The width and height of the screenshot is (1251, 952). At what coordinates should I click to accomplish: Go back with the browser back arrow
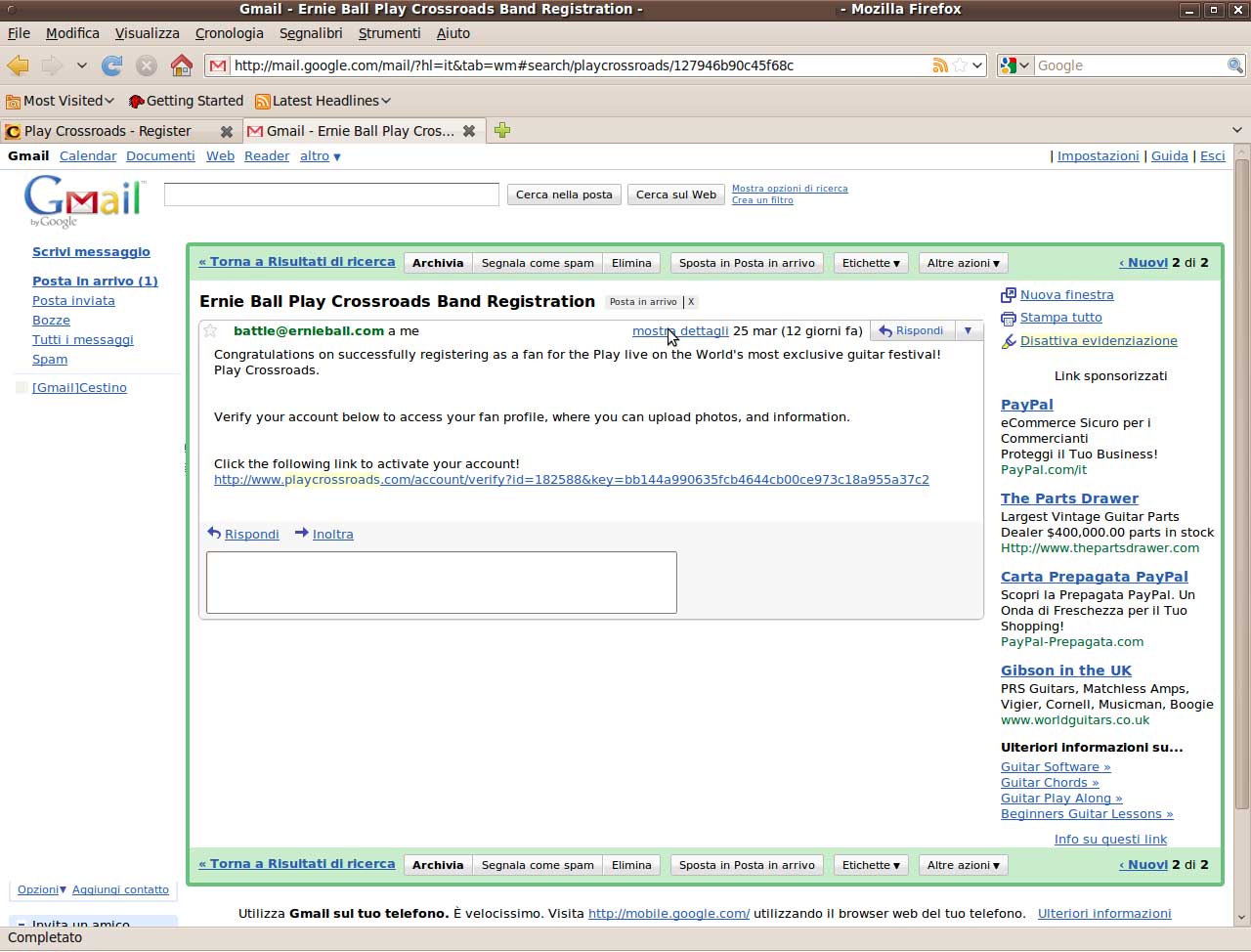click(19, 65)
